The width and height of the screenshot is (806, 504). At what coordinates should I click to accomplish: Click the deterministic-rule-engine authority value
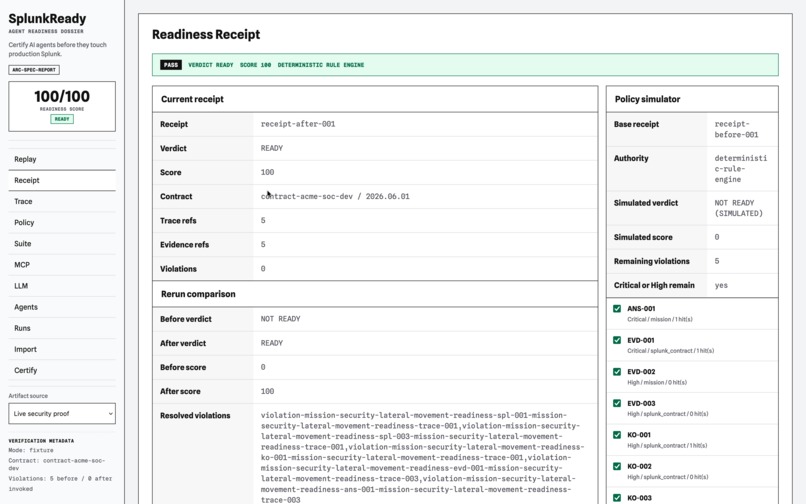(740, 169)
